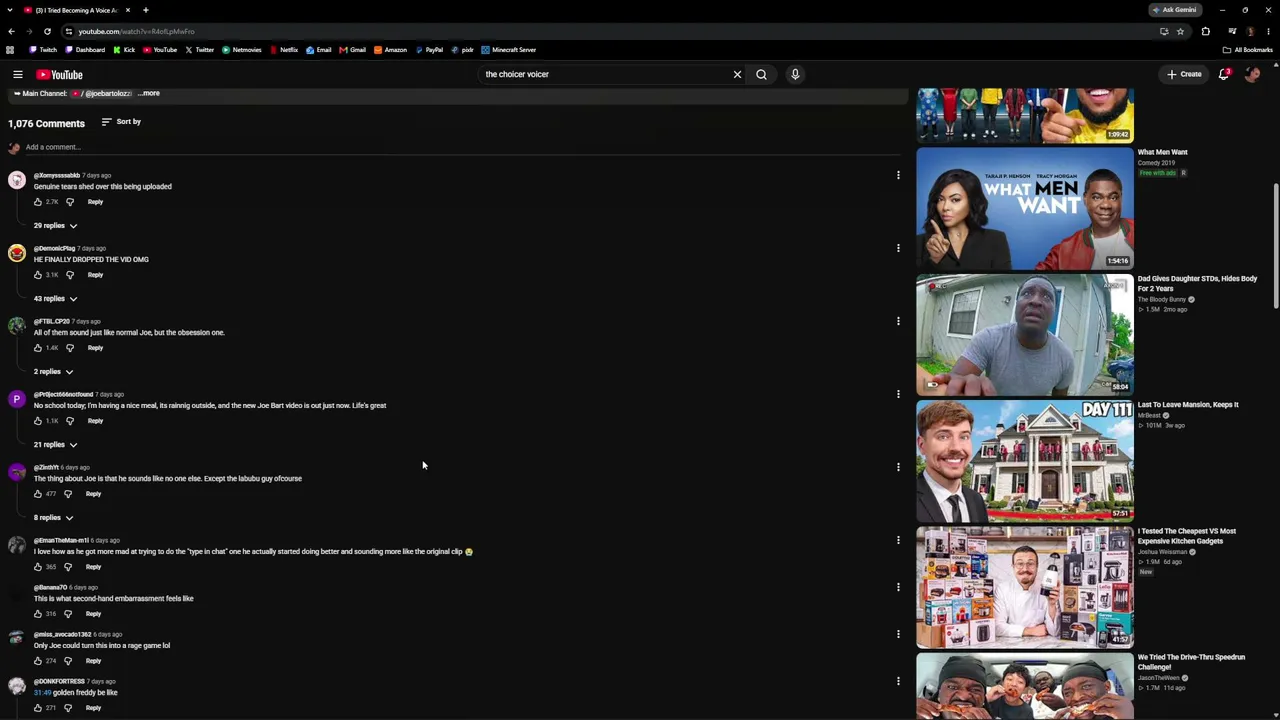Image resolution: width=1280 pixels, height=720 pixels.
Task: Open options for @DONKFORTRESS comment
Action: tap(898, 681)
